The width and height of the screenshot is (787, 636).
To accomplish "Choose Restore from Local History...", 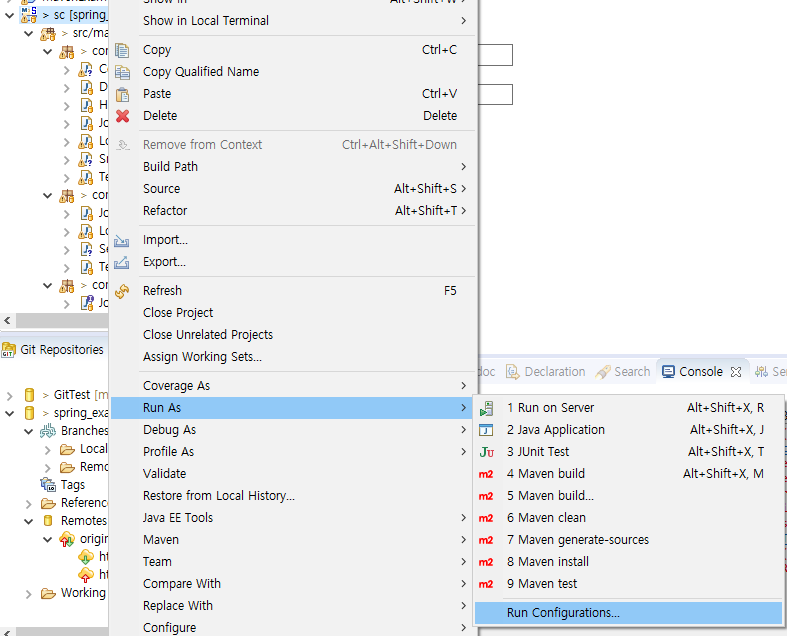I will [x=292, y=496].
